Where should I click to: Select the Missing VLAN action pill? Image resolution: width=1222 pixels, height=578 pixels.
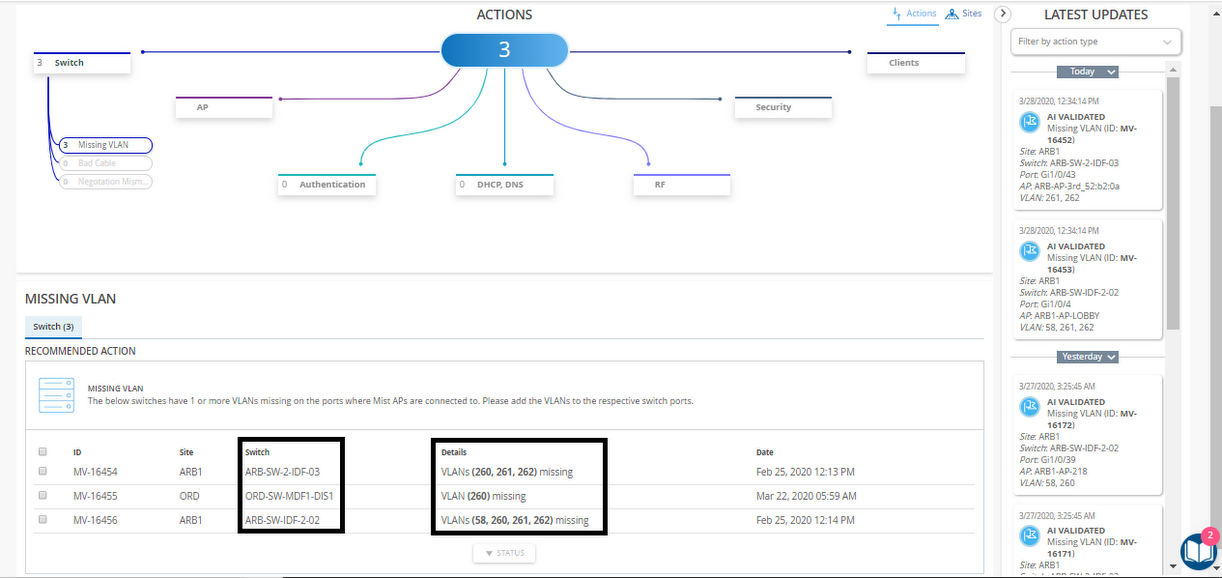104,145
